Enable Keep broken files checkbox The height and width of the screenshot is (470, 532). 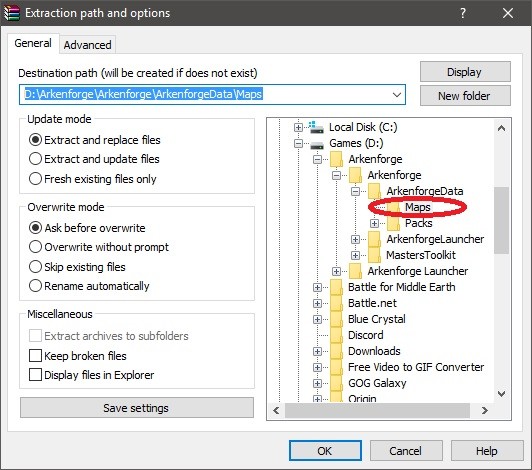pos(35,356)
